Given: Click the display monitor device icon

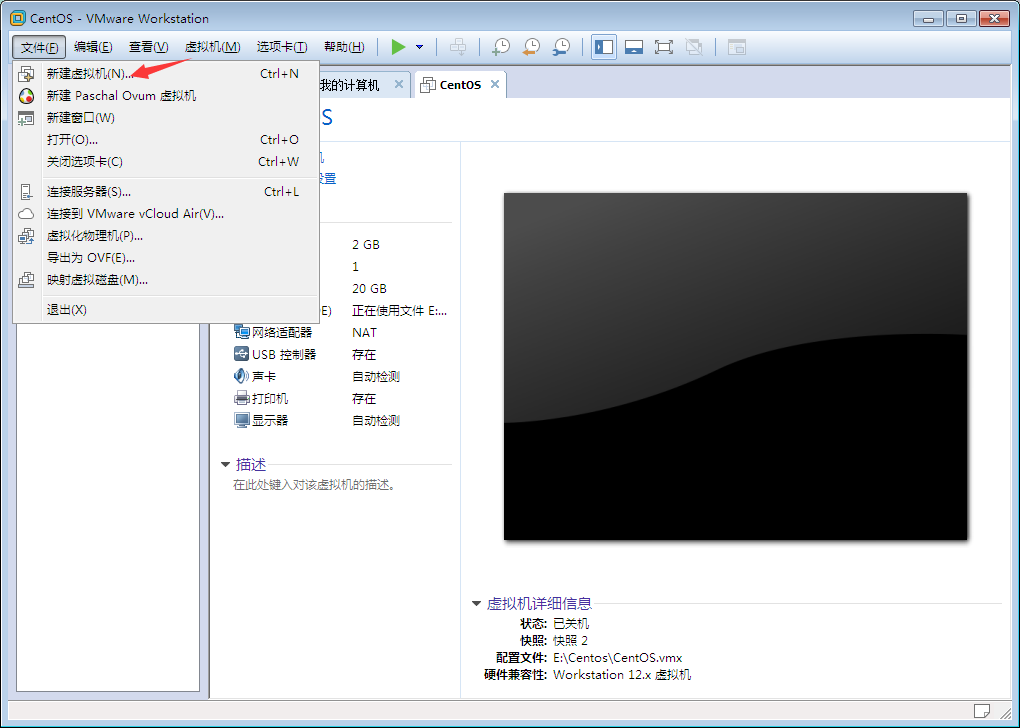Looking at the screenshot, I should pos(241,420).
